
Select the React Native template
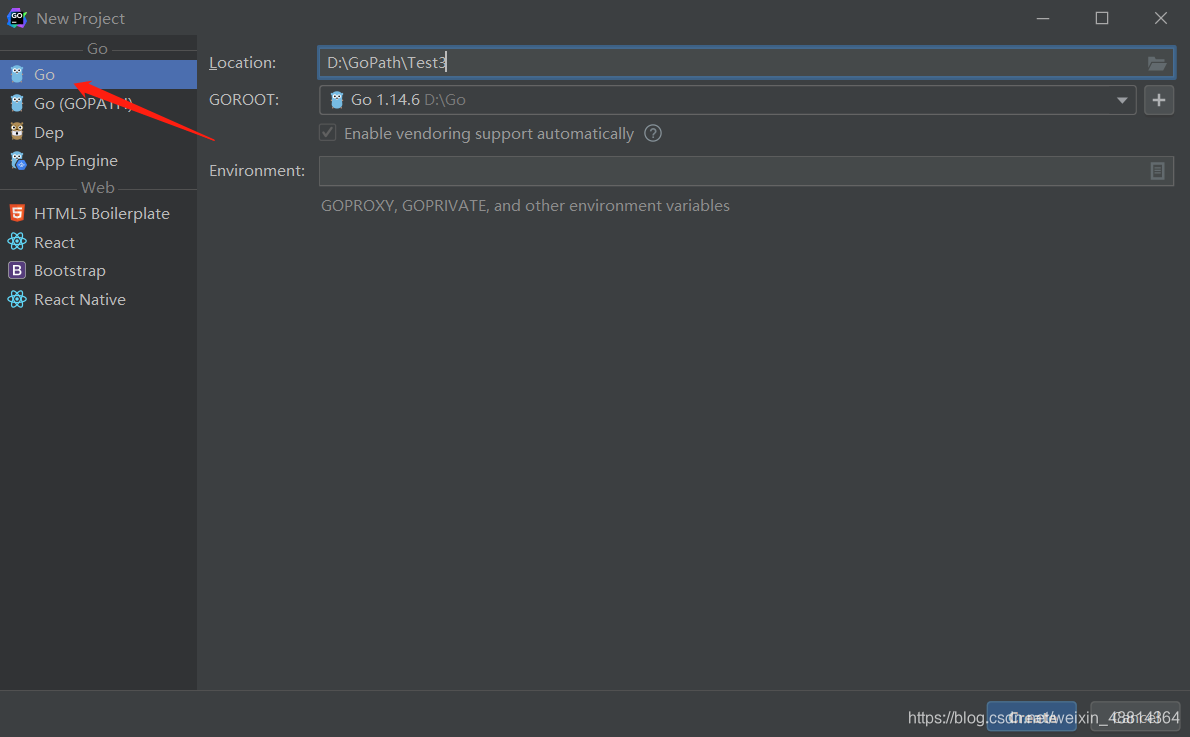tap(99, 300)
